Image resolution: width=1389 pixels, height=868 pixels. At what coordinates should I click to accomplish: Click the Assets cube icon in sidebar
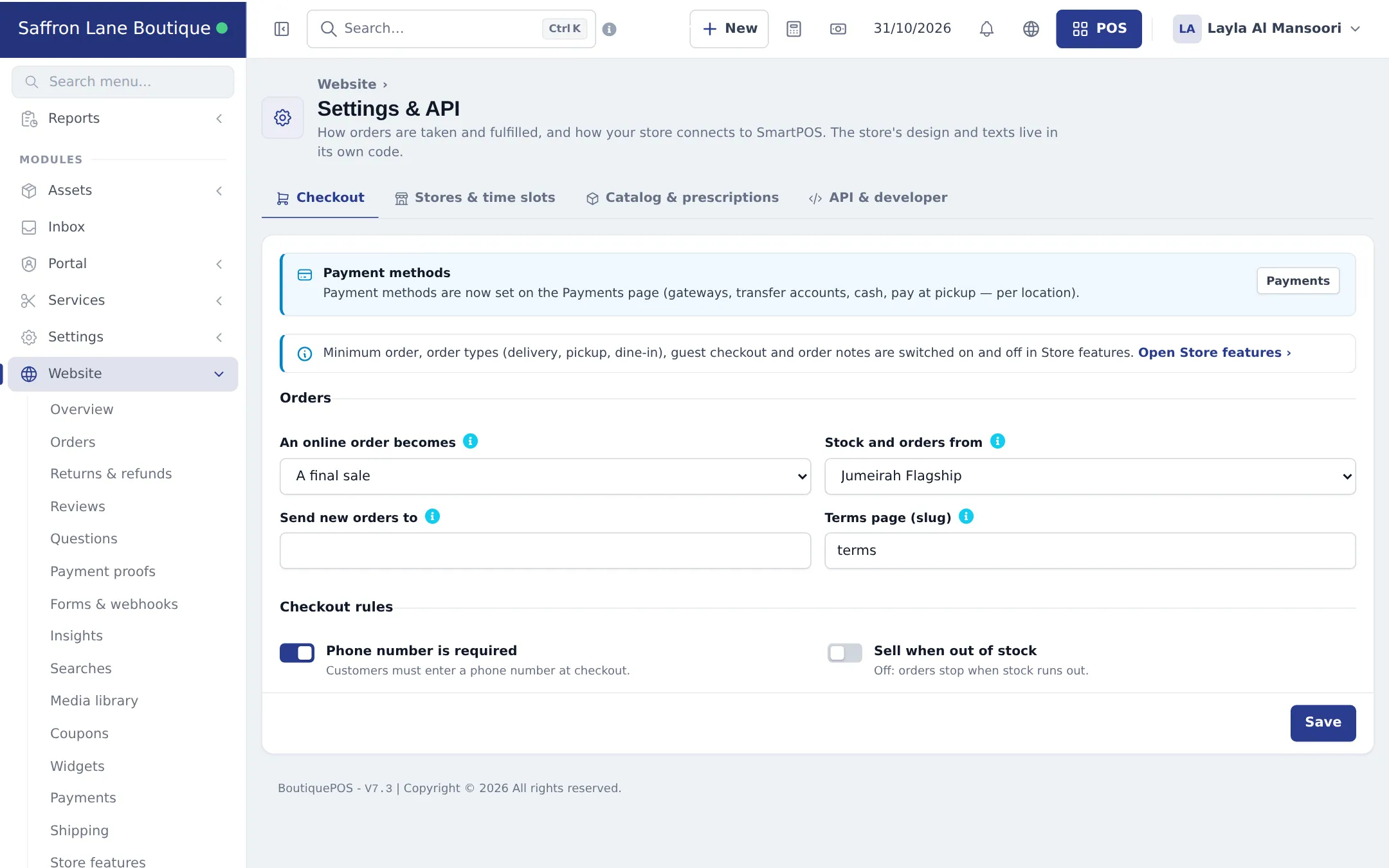click(x=29, y=191)
